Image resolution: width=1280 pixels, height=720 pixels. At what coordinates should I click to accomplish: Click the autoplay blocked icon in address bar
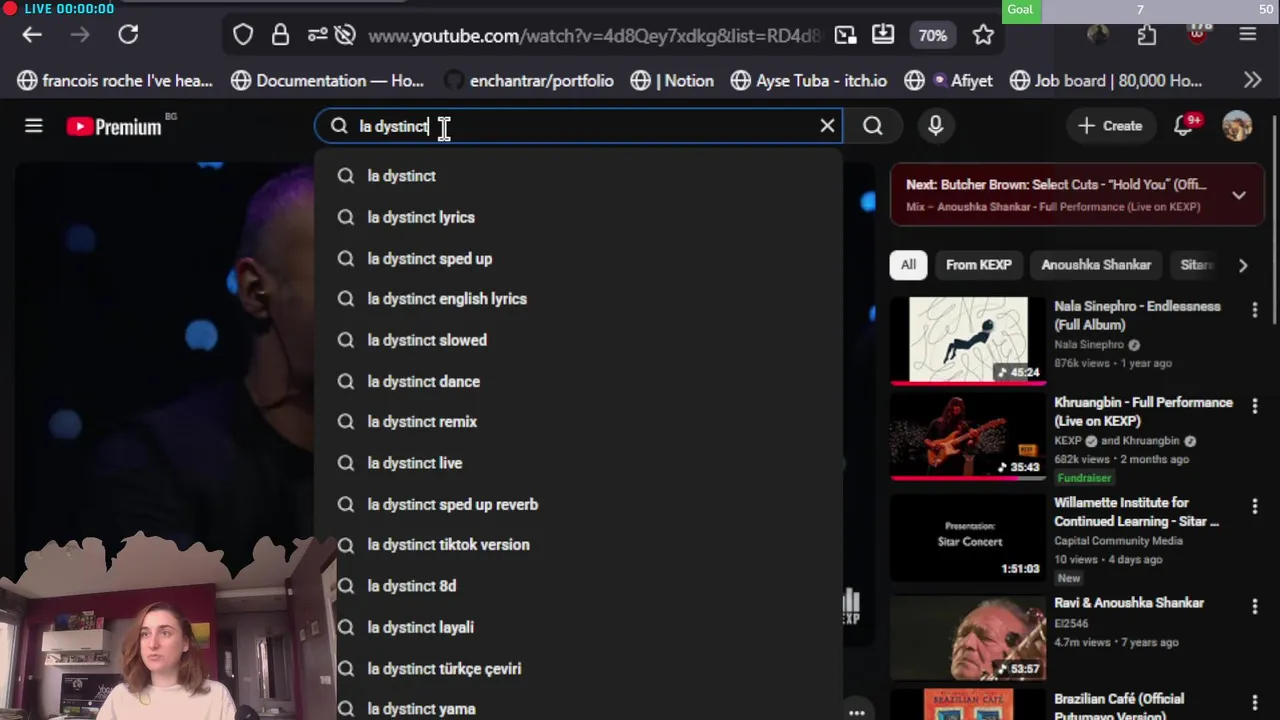coord(345,35)
